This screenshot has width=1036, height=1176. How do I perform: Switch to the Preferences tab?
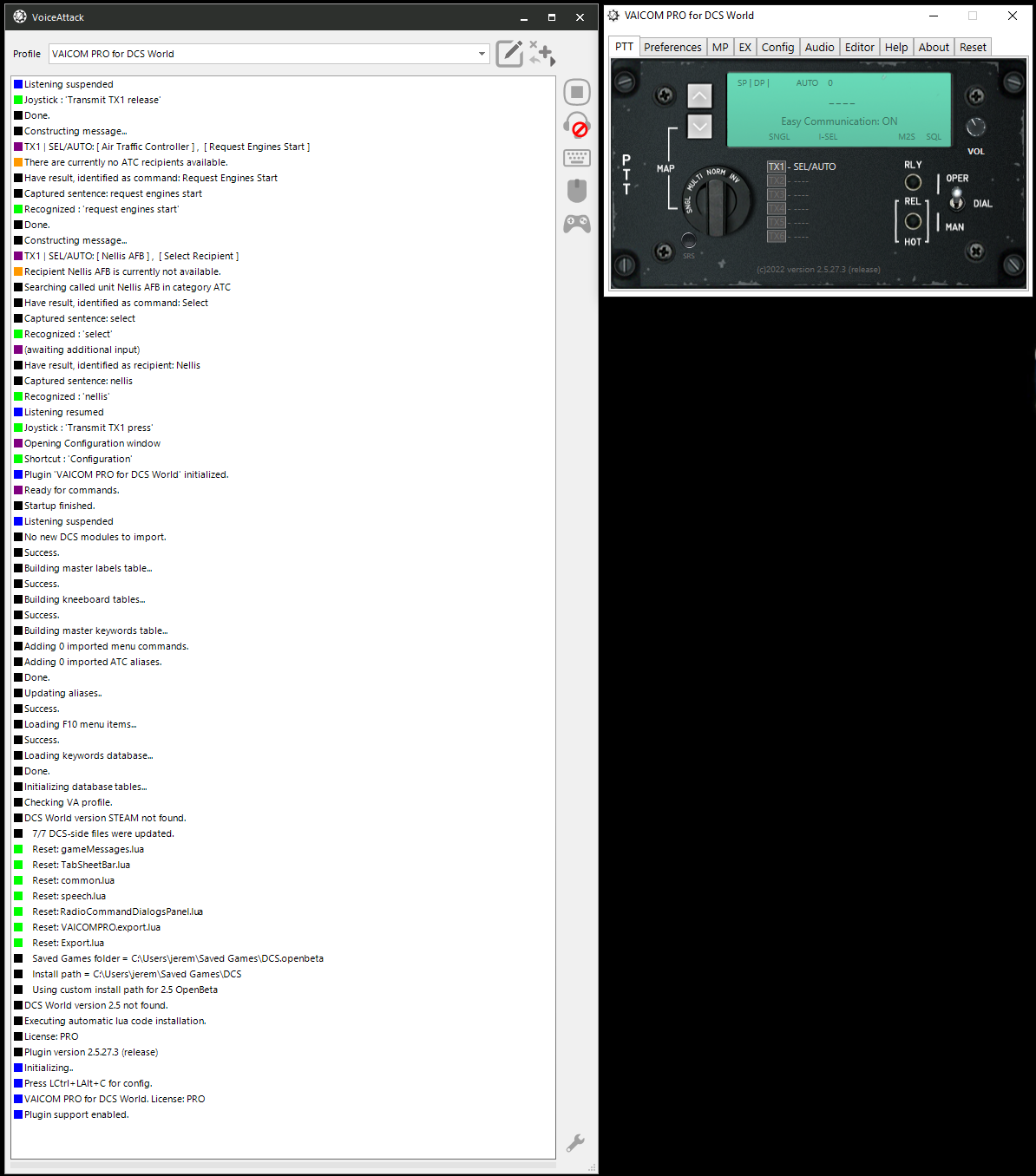pos(672,48)
